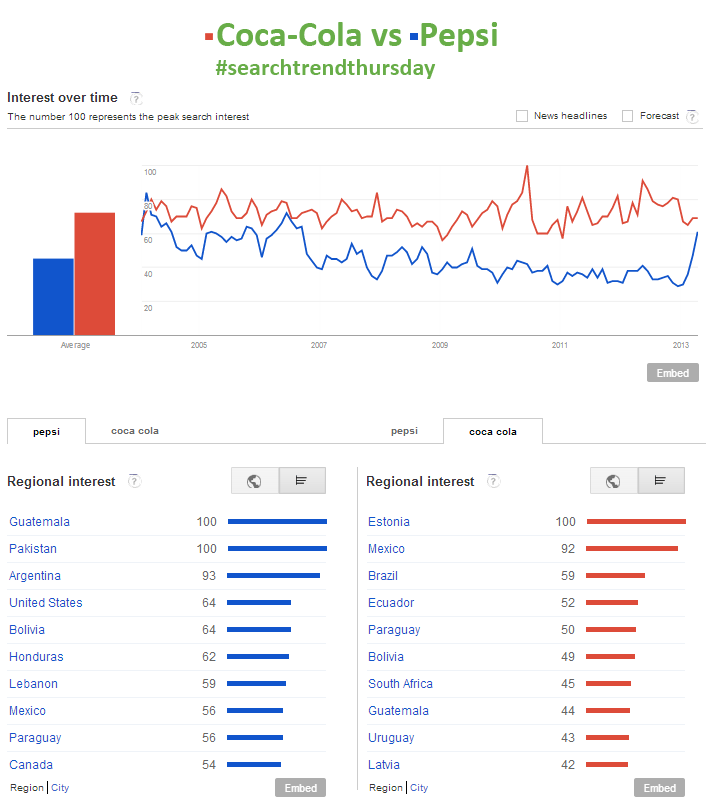Open help icon beside coca cola Regional interest
Viewport: 713px width, 808px height.
pyautogui.click(x=494, y=481)
